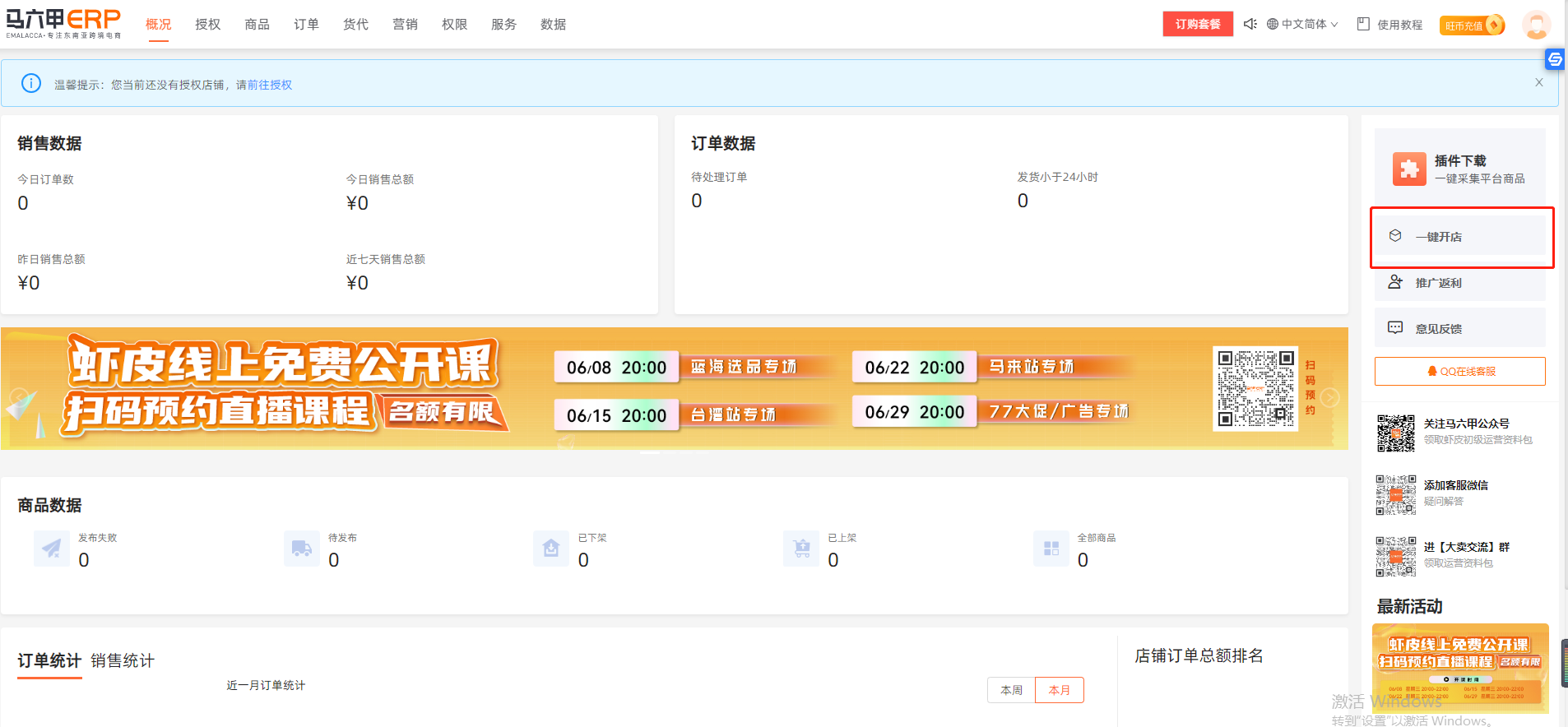Switch to the 订单统计 tab
Screen dimensions: 1568x727
49,660
